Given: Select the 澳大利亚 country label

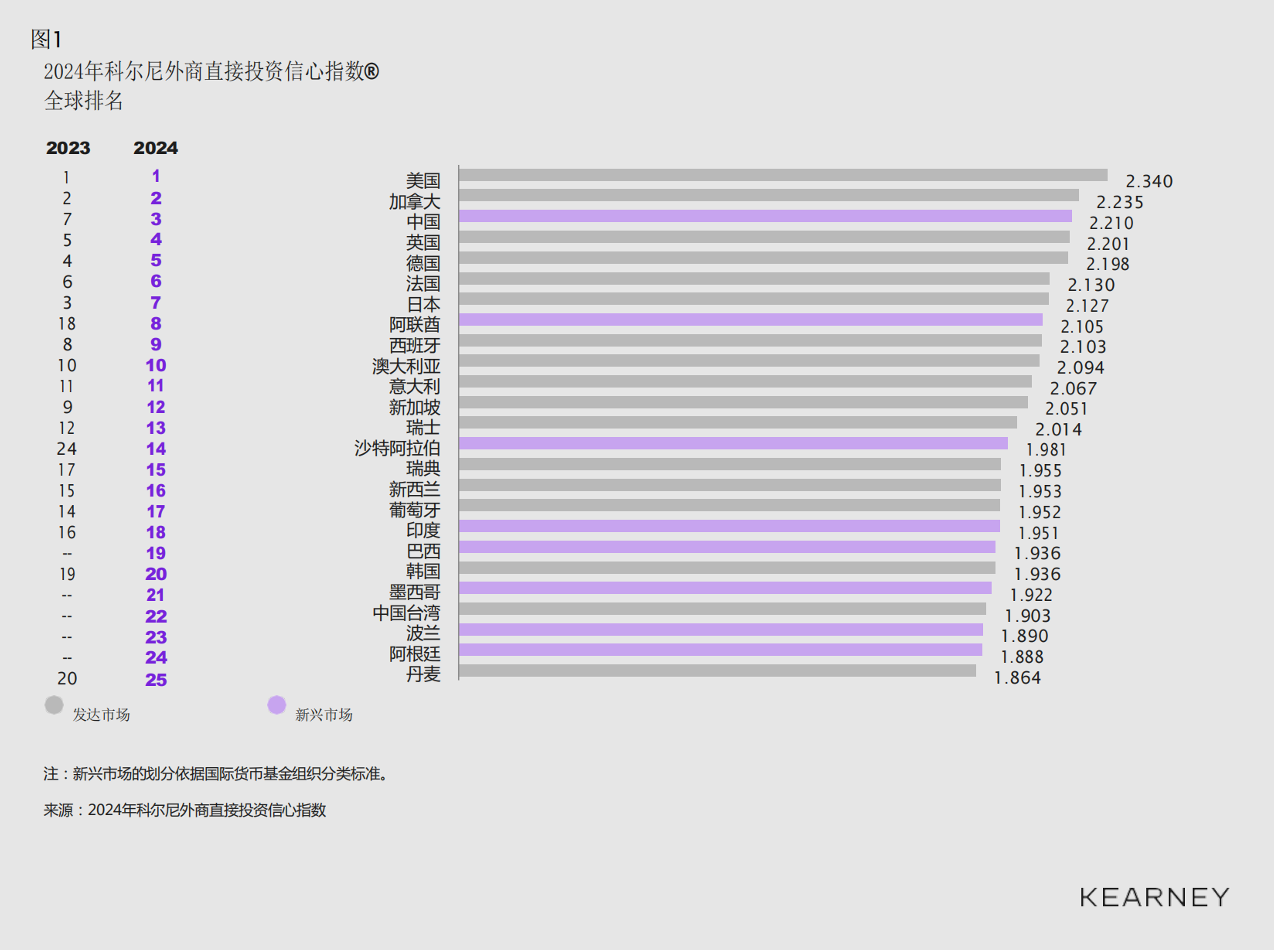Looking at the screenshot, I should coord(406,366).
